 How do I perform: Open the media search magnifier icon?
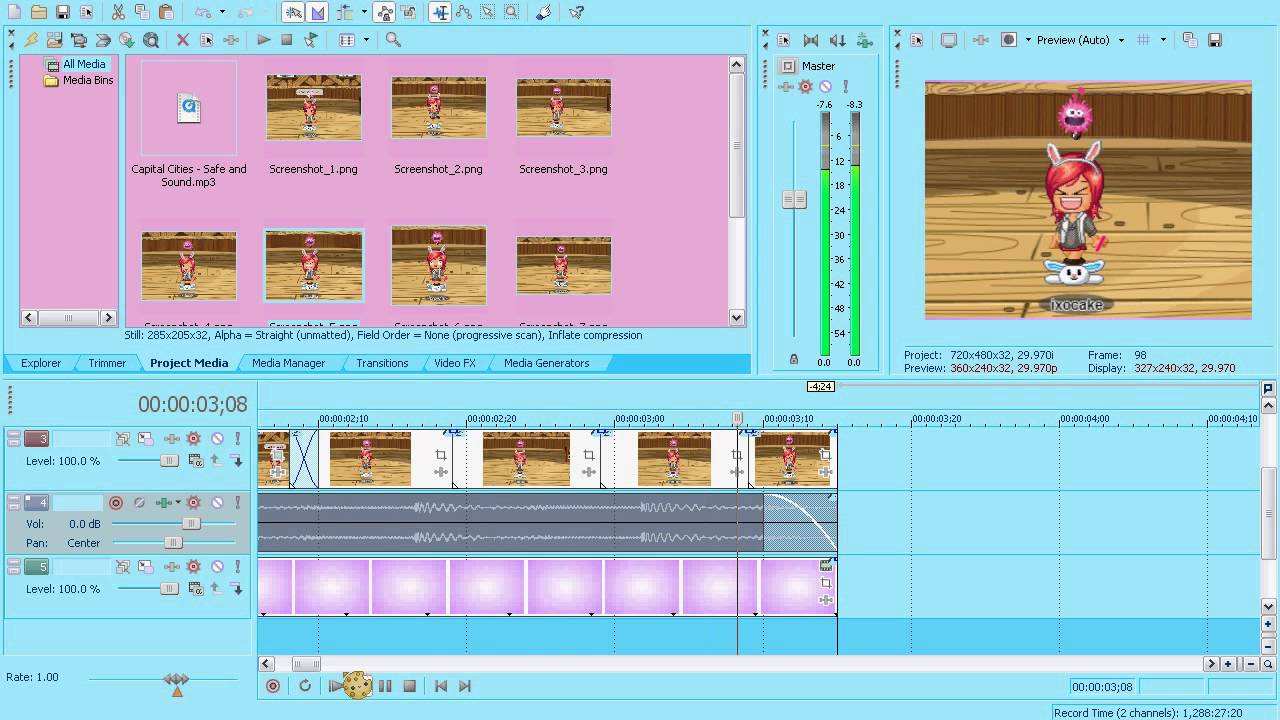coord(393,40)
